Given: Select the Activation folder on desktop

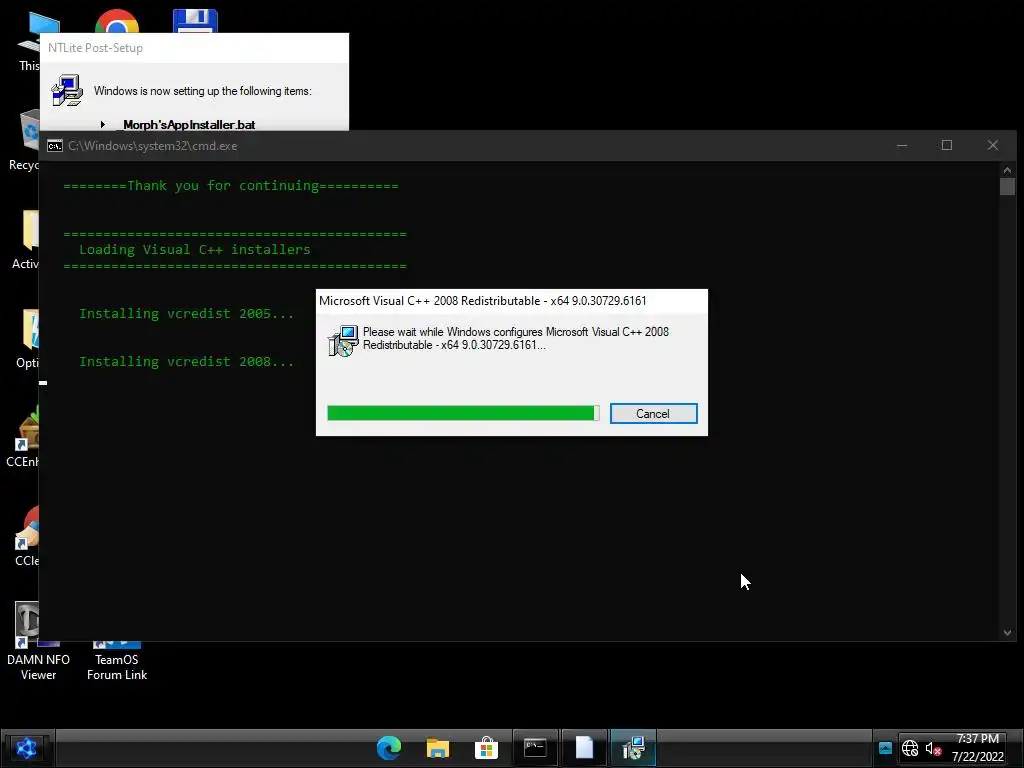Looking at the screenshot, I should pyautogui.click(x=26, y=239).
